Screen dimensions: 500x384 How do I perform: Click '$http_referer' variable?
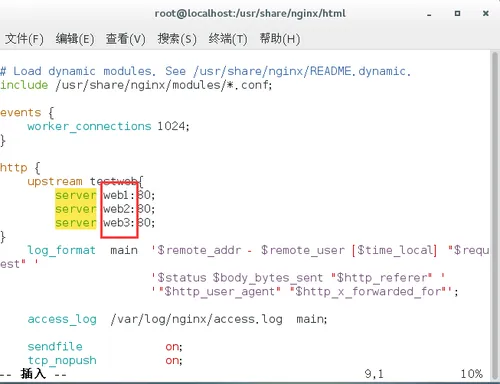[382, 278]
